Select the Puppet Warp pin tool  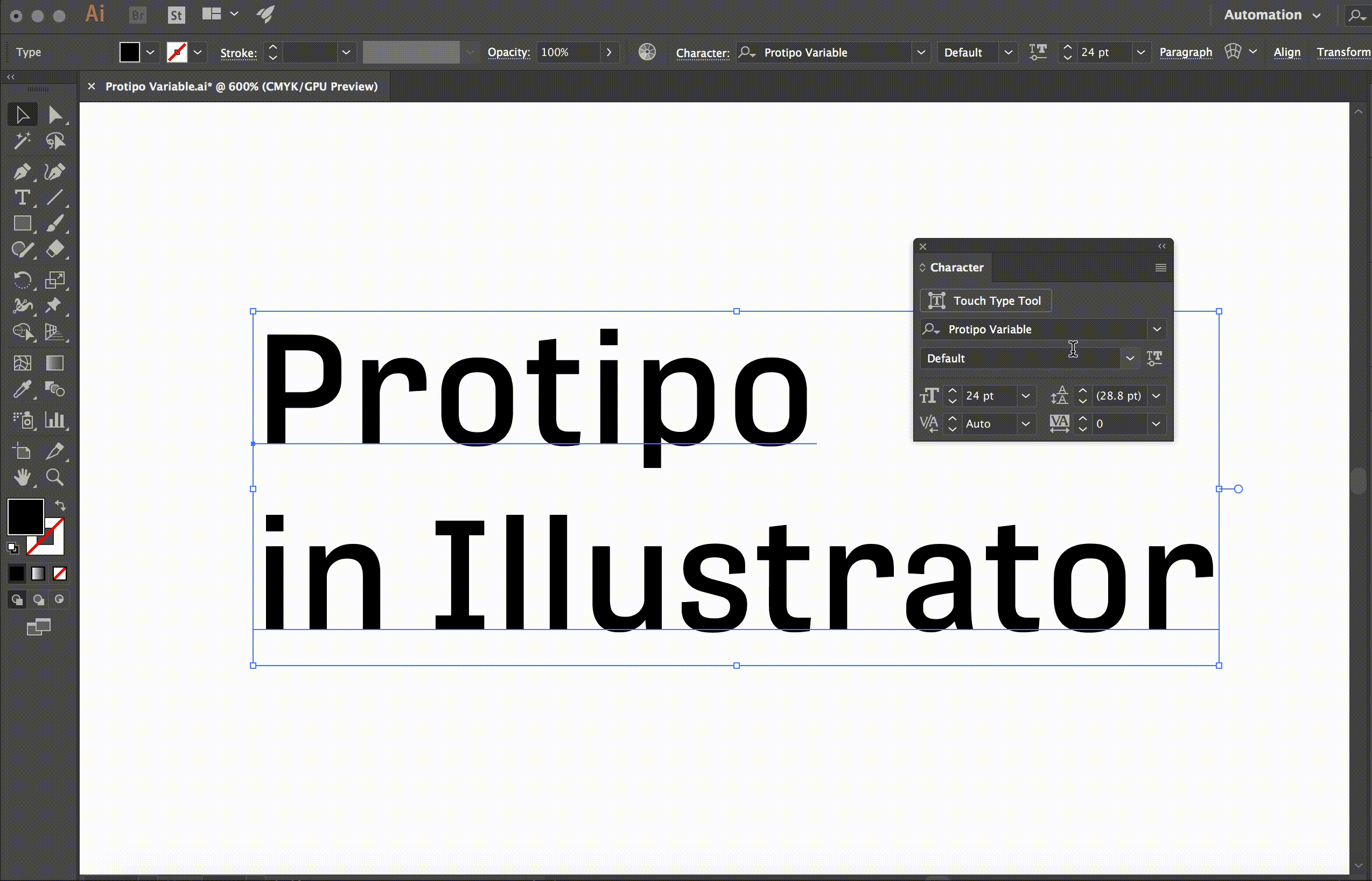point(55,305)
